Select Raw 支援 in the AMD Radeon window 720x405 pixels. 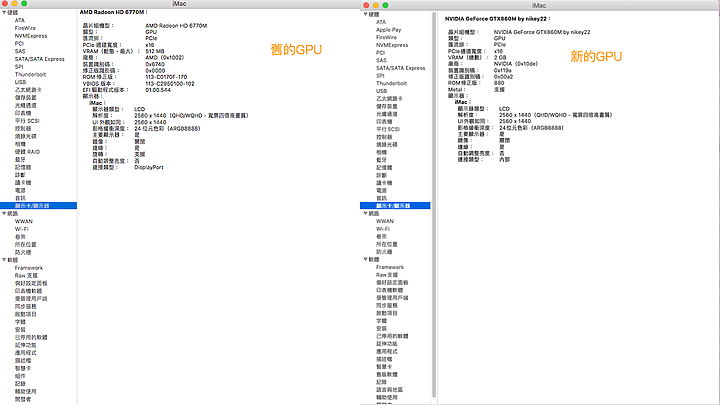click(x=26, y=276)
